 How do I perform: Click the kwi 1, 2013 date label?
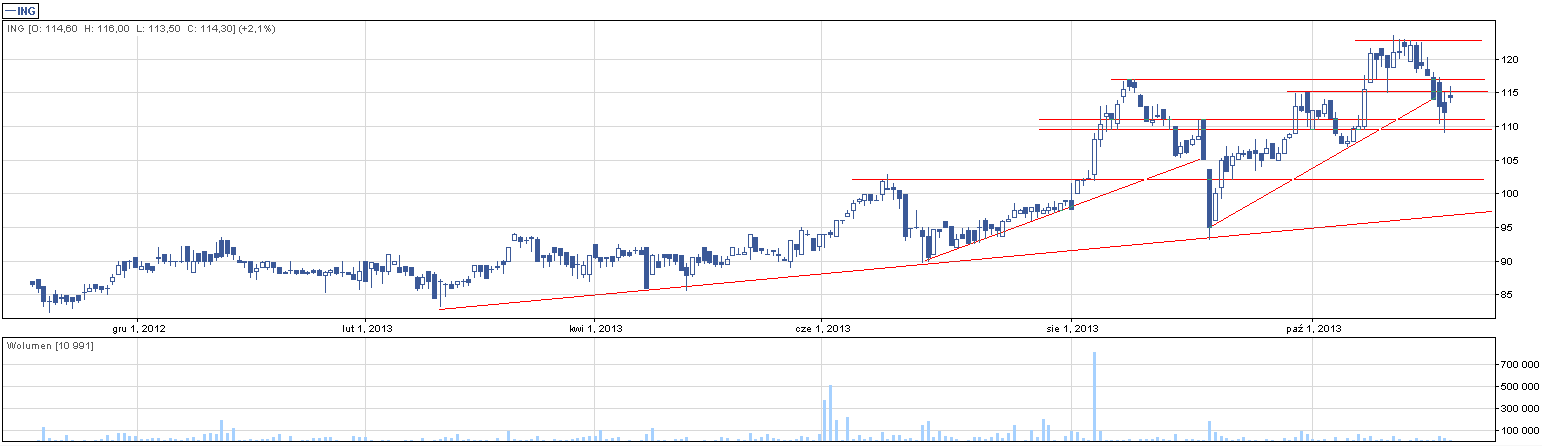click(597, 328)
